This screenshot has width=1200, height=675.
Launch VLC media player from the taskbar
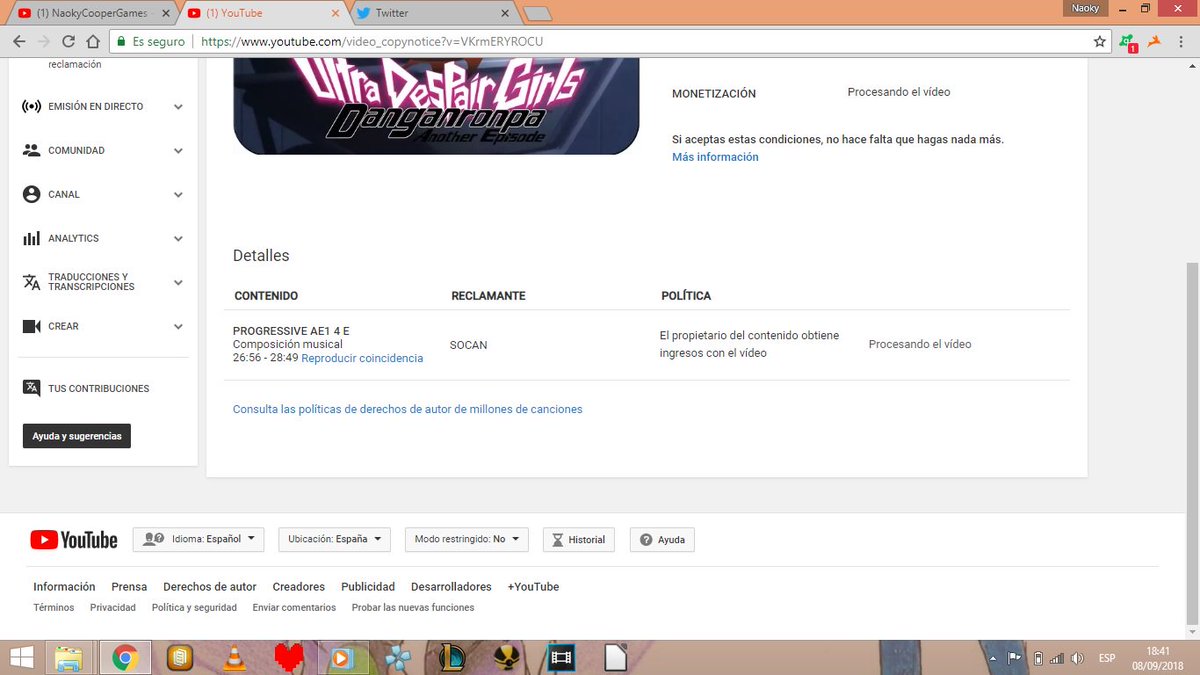(x=234, y=658)
